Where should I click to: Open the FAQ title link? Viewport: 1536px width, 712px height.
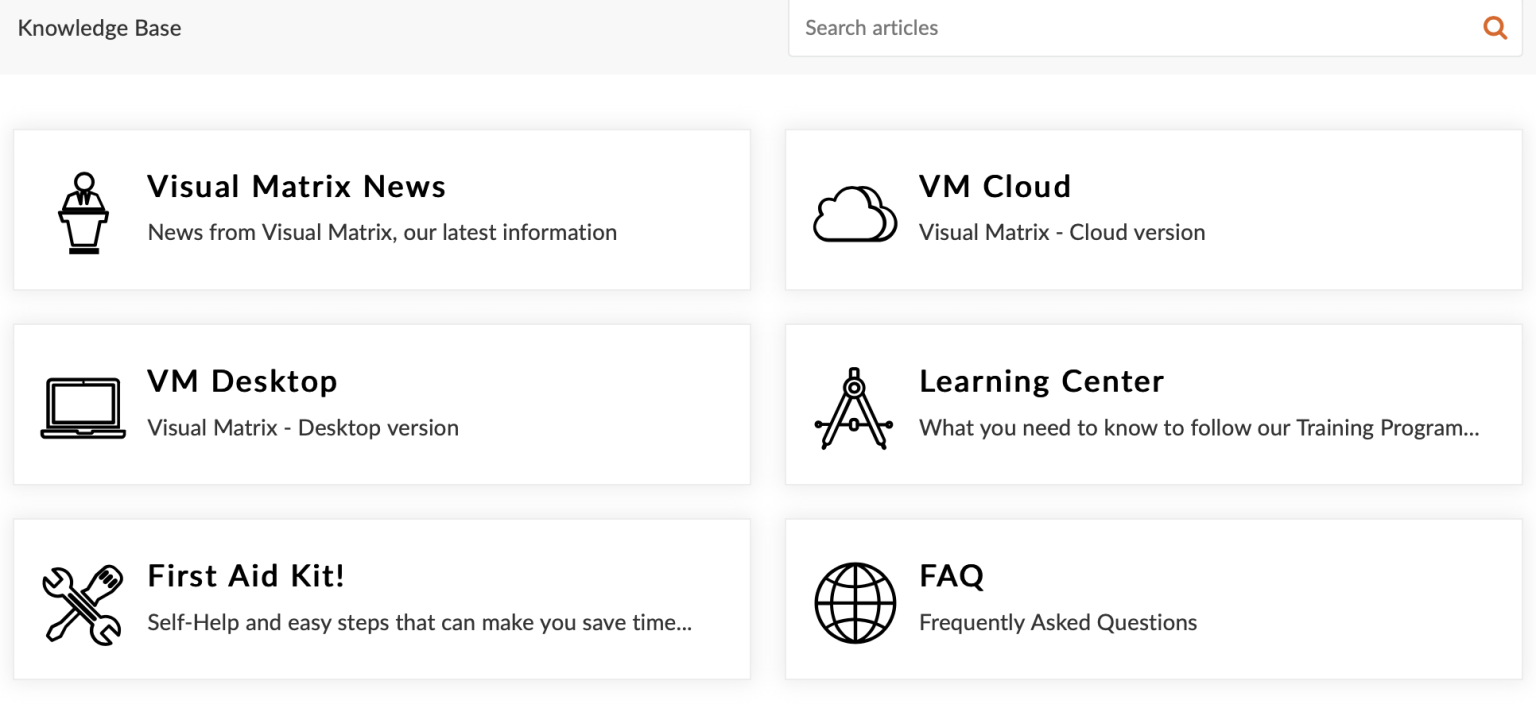tap(951, 576)
